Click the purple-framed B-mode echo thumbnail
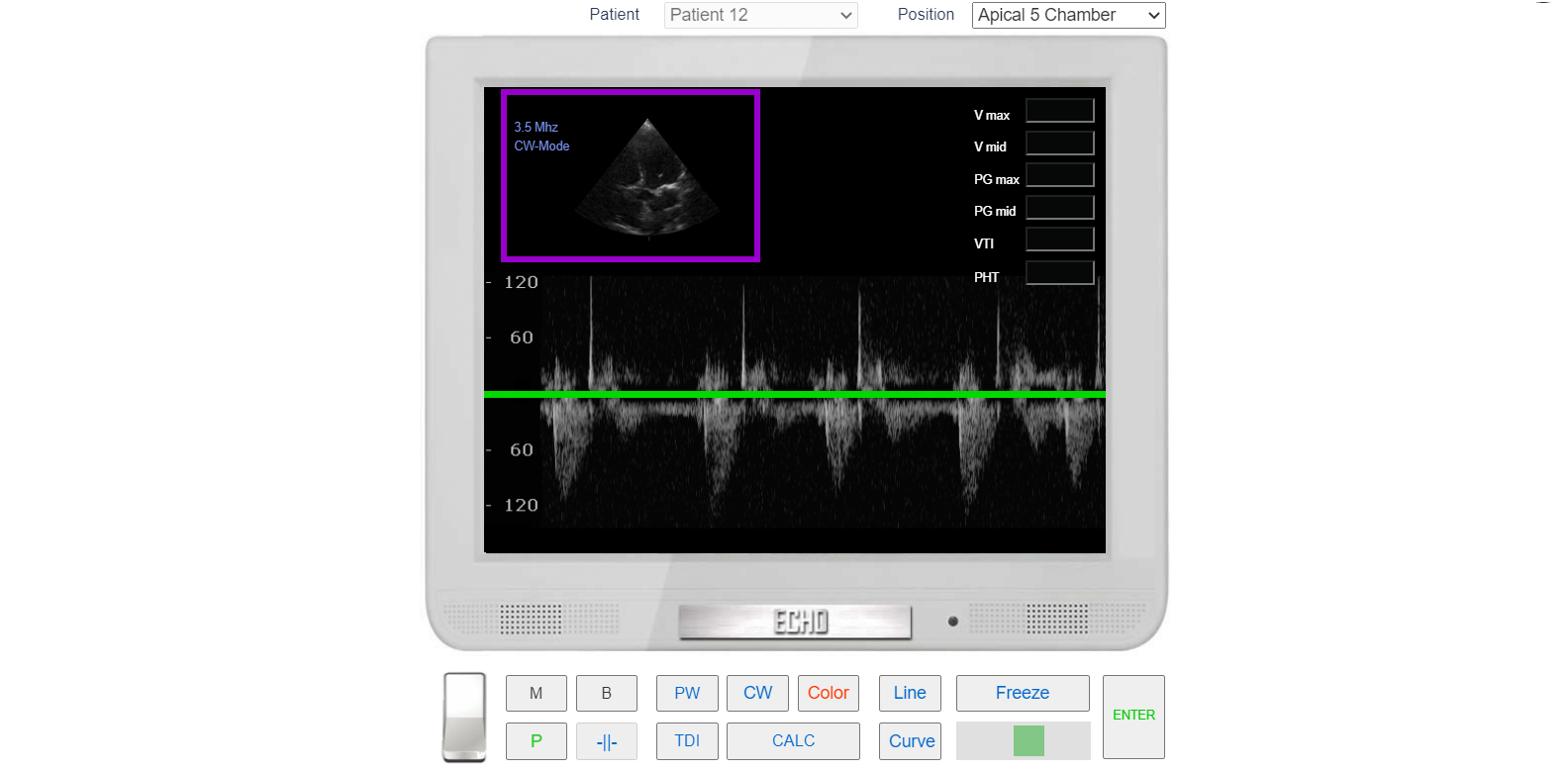Screen dimensions: 1568x772 [x=631, y=176]
